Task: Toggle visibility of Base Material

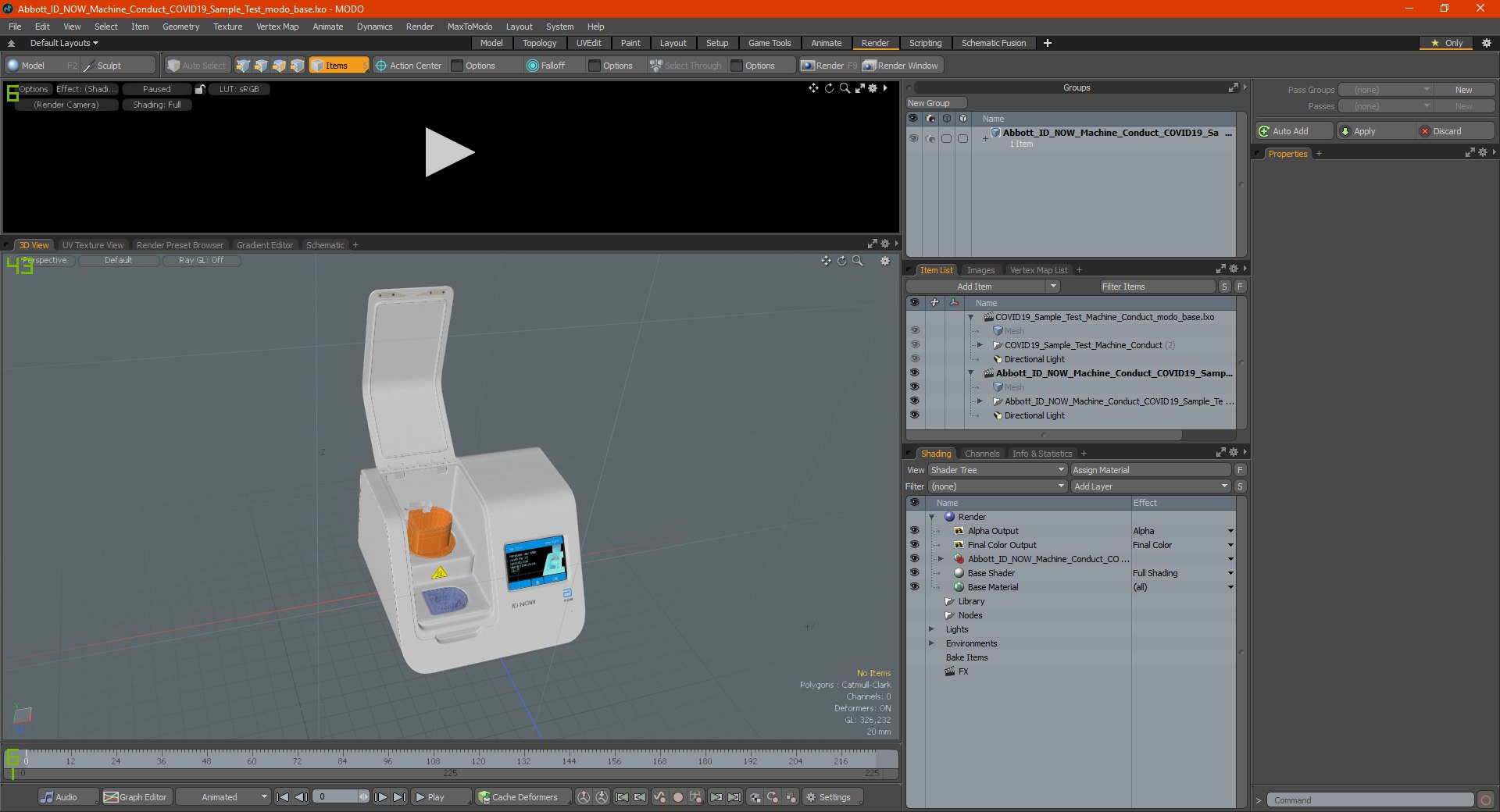Action: 914,587
